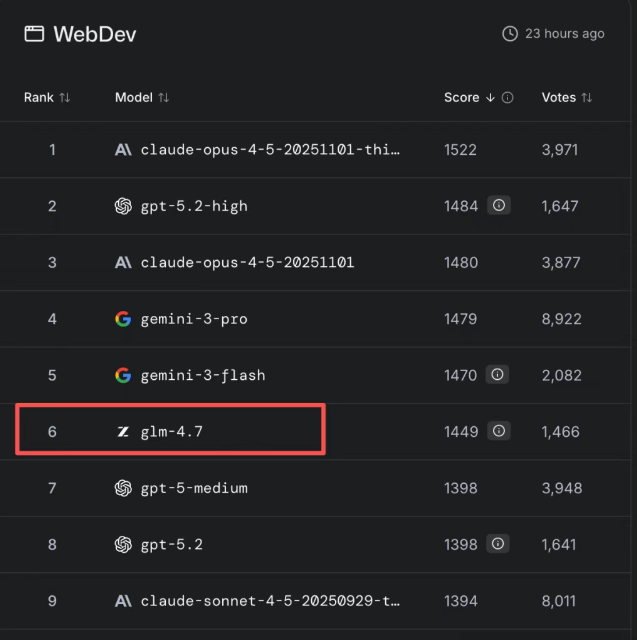This screenshot has width=637, height=640.
Task: Open score info badge for glm-4.7
Action: (x=499, y=431)
